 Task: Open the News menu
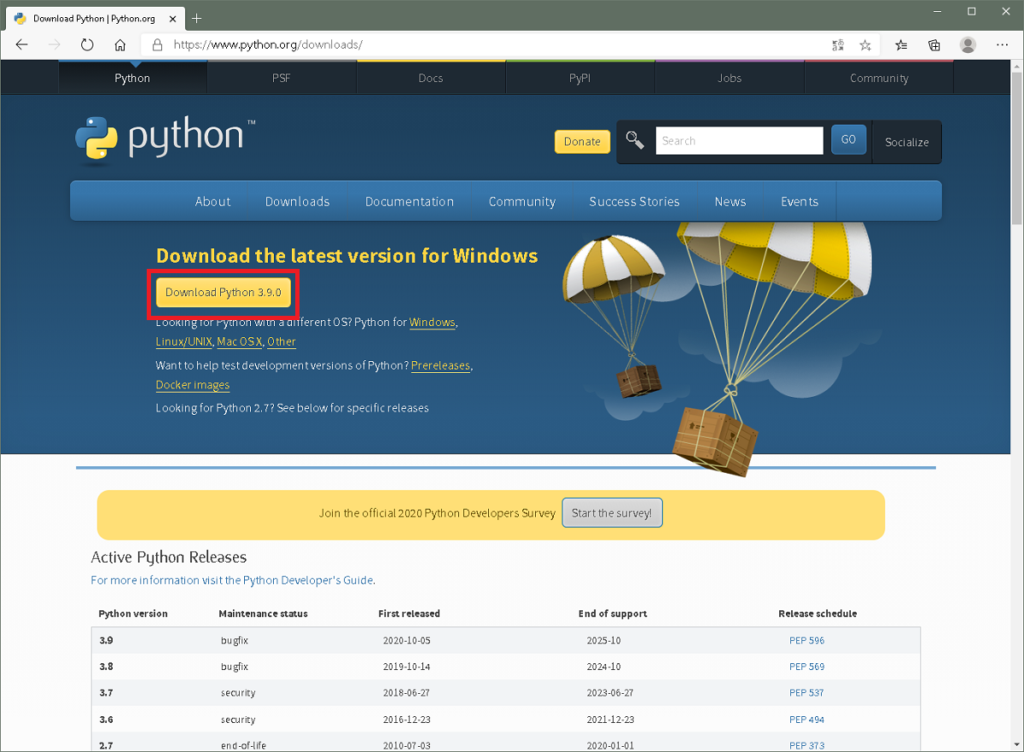[x=730, y=202]
